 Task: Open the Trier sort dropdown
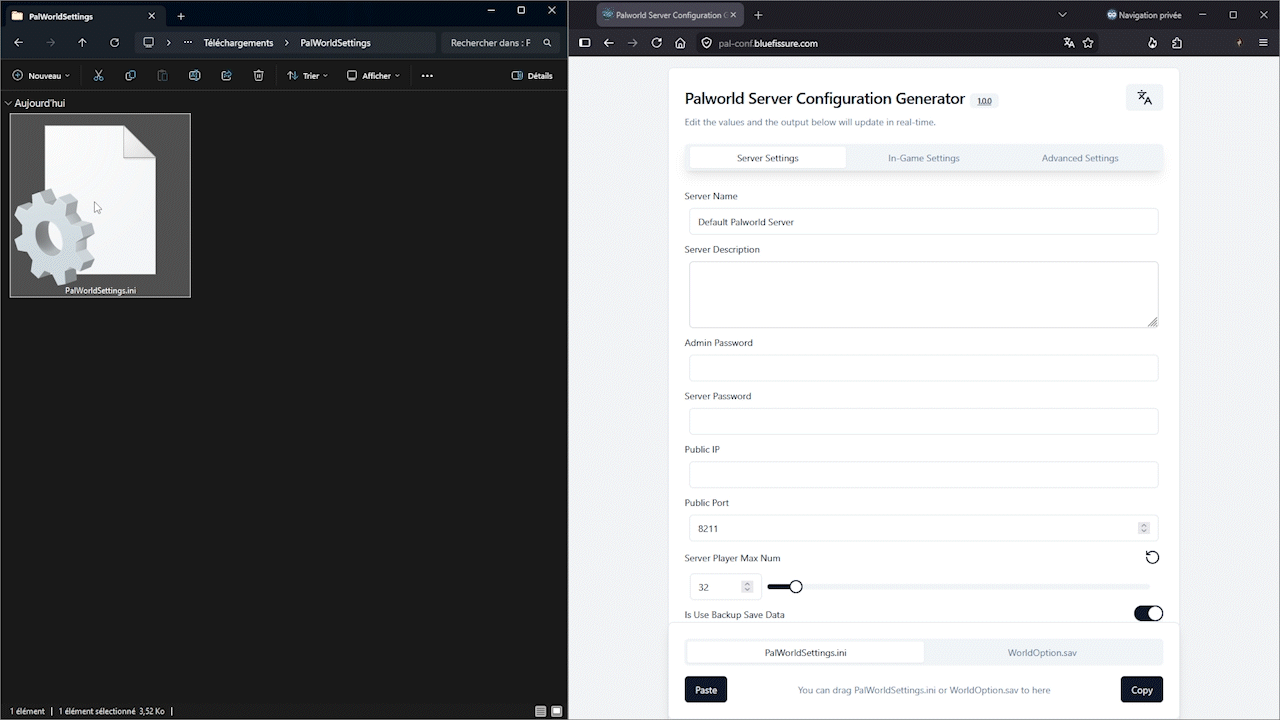[x=307, y=76]
